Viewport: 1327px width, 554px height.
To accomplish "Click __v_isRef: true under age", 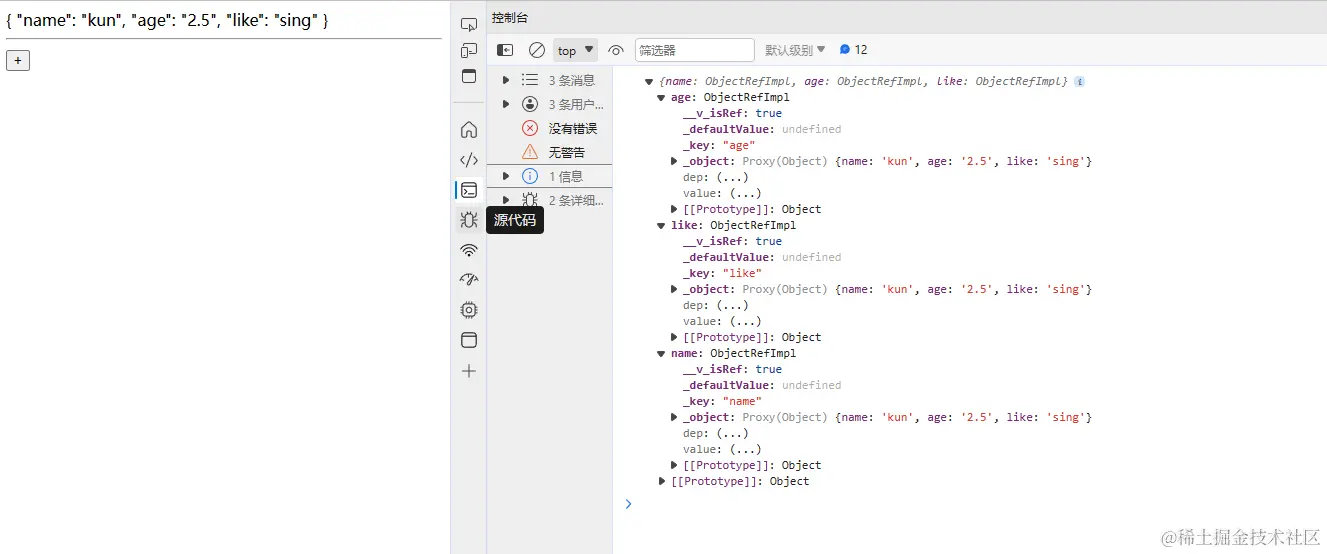I will coord(732,113).
